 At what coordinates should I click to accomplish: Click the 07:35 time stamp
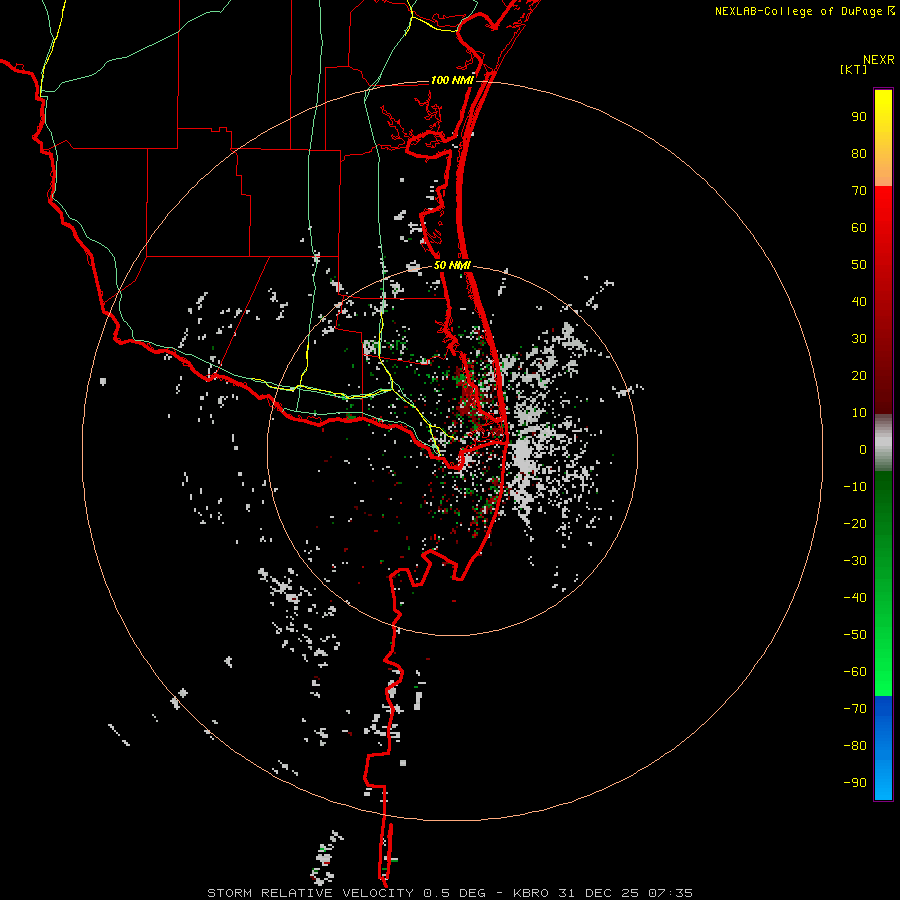[x=670, y=893]
